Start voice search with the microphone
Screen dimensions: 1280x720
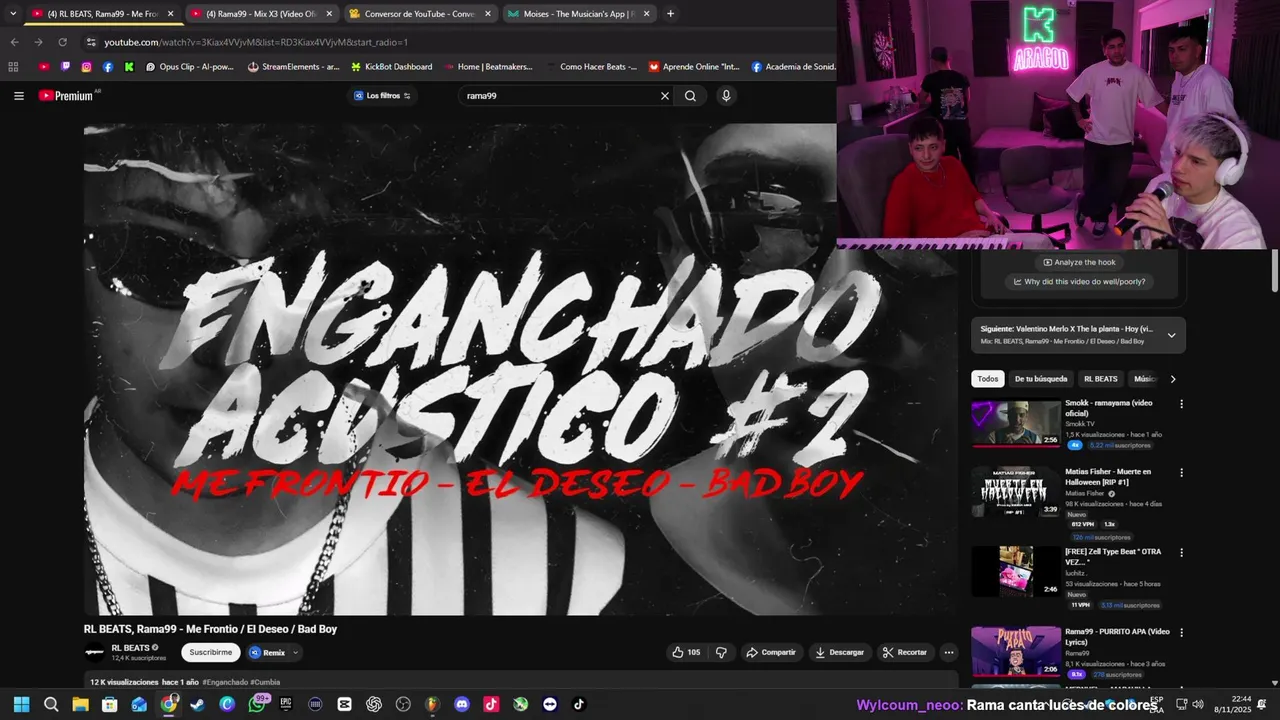point(726,96)
